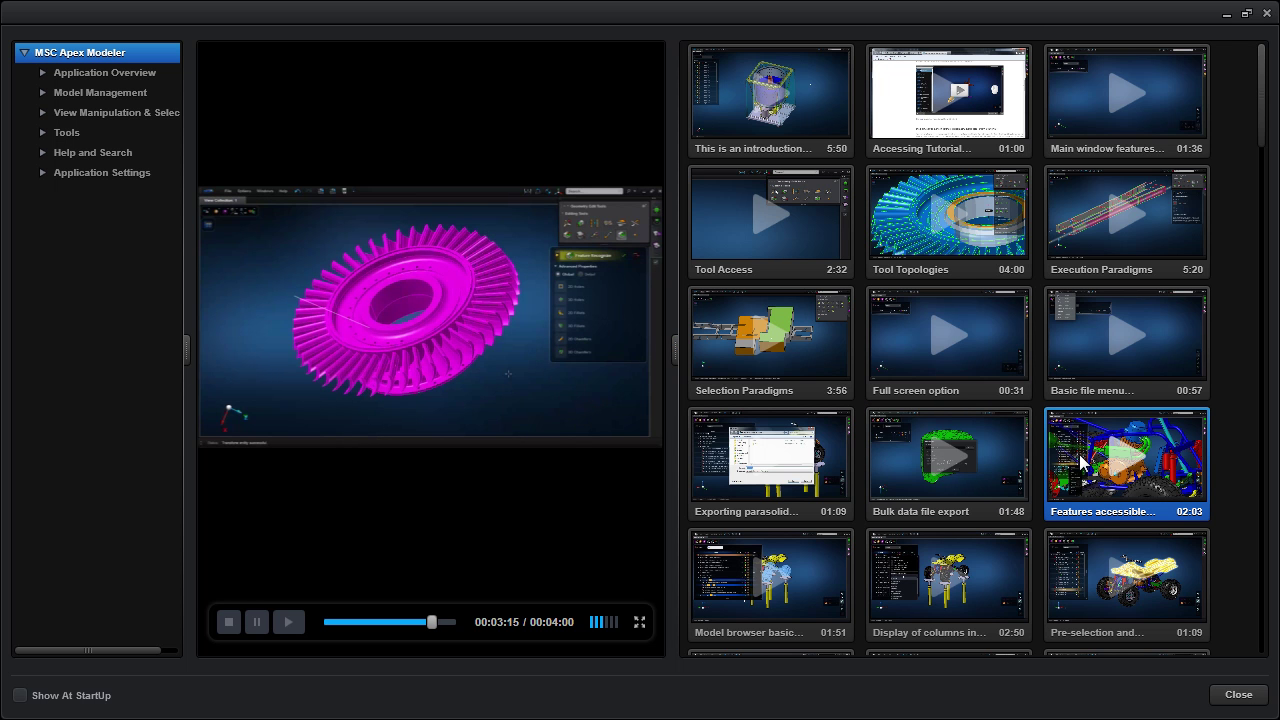This screenshot has width=1280, height=720.
Task: Expand the Model Management node
Action: (x=43, y=93)
